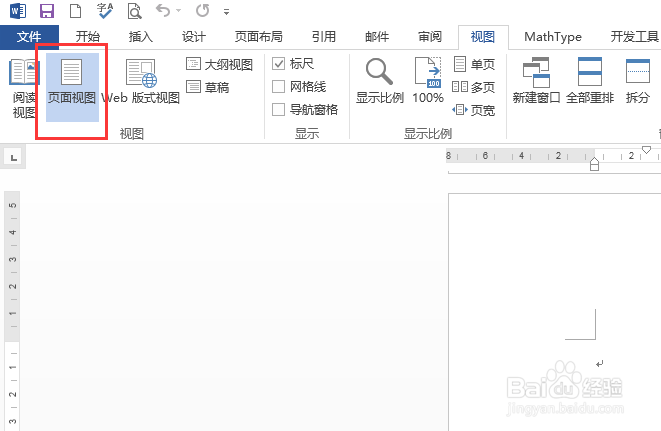Click the first-line indent marker on ruler
Viewport: 661px width, 431px height.
pos(646,150)
